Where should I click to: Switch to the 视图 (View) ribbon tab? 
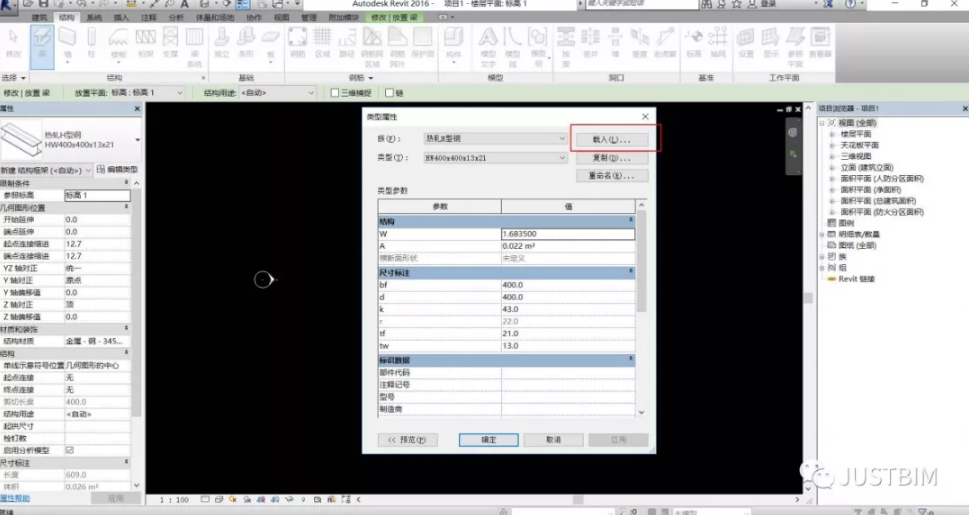(281, 17)
